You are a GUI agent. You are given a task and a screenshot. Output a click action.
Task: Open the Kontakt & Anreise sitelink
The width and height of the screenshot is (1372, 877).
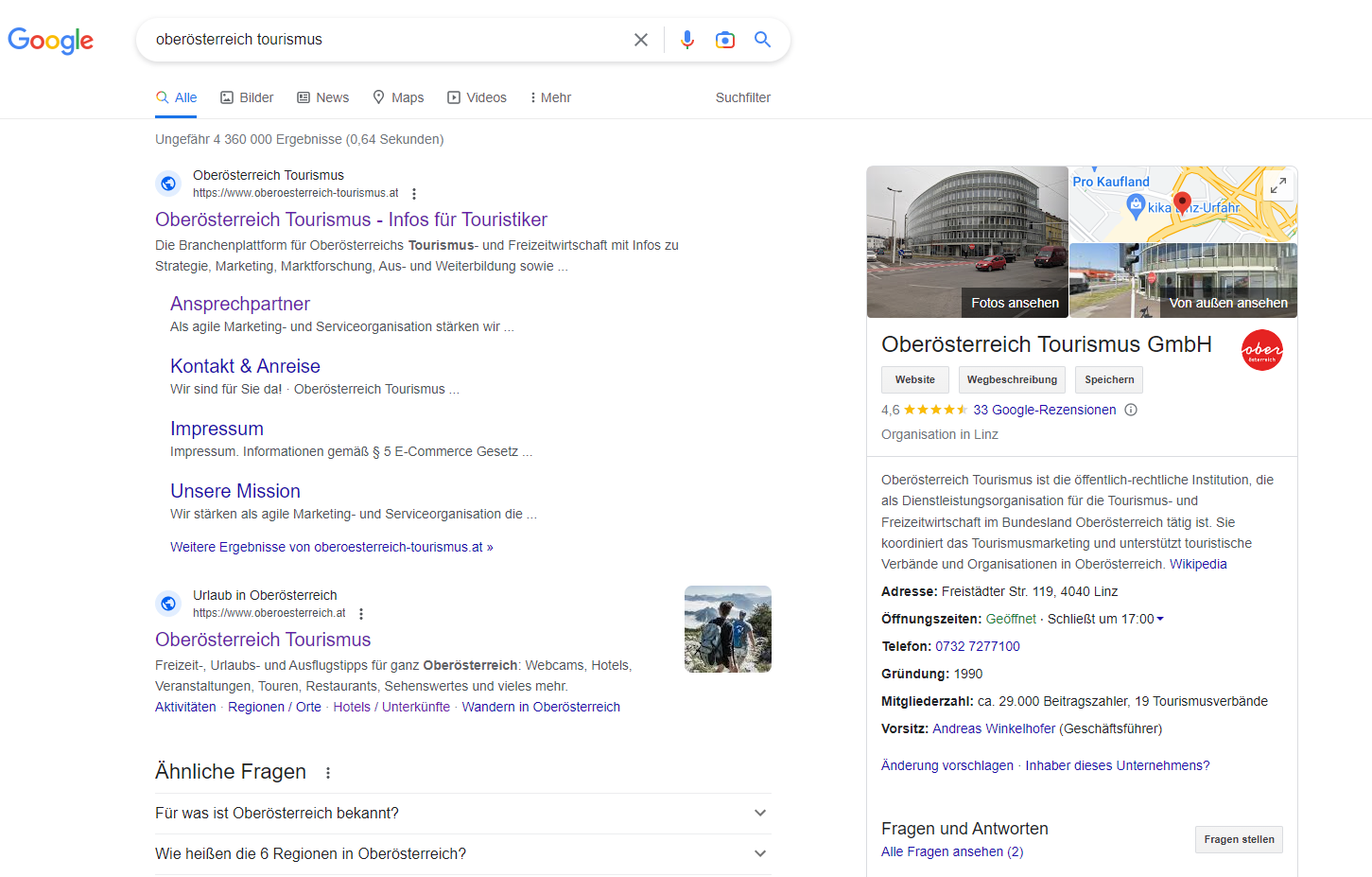click(x=245, y=366)
